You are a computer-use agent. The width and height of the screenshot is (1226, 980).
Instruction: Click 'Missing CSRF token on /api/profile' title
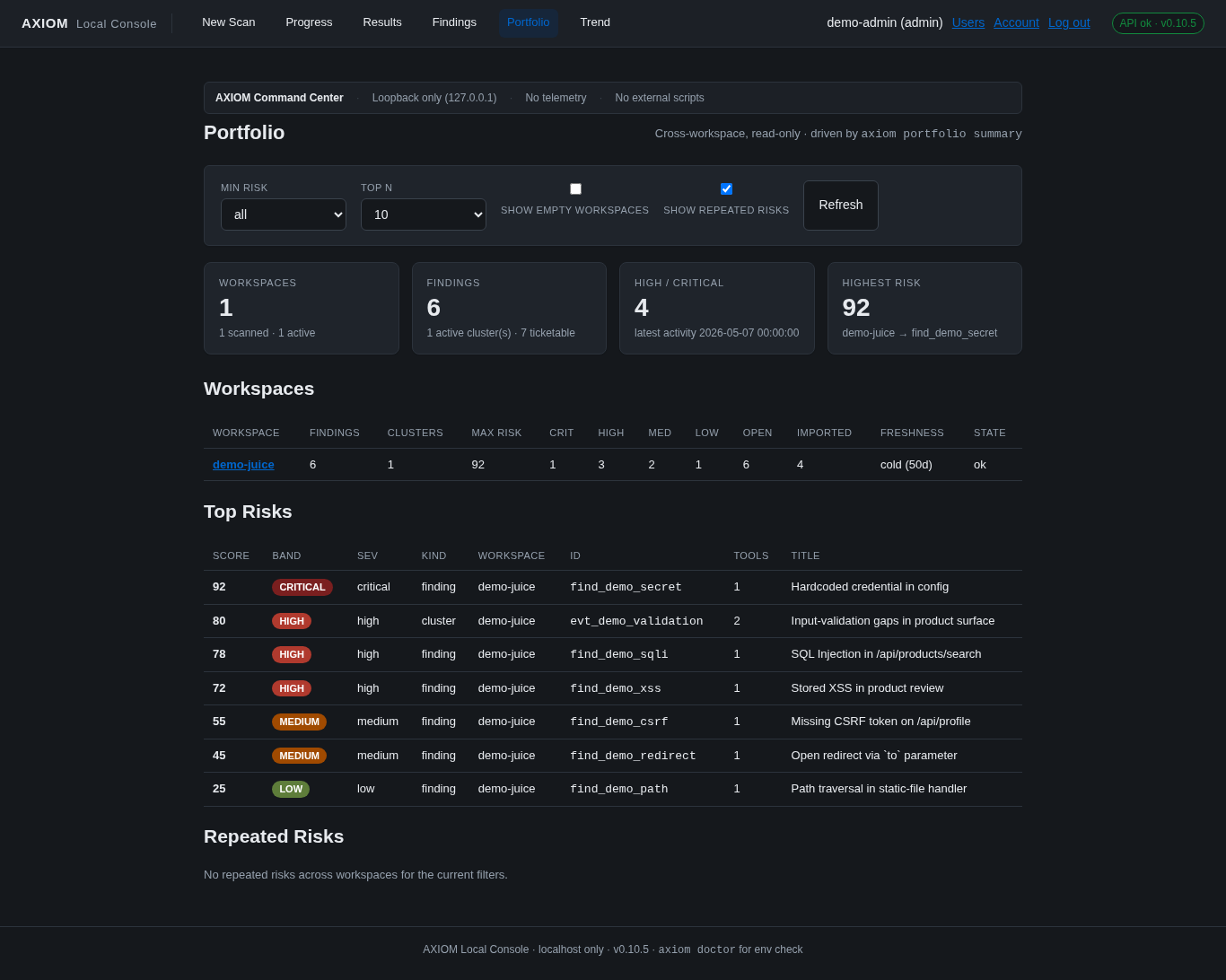click(x=880, y=722)
